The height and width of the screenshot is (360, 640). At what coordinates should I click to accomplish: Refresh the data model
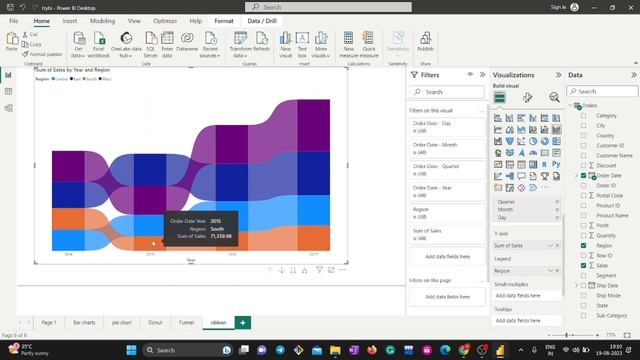tap(261, 42)
